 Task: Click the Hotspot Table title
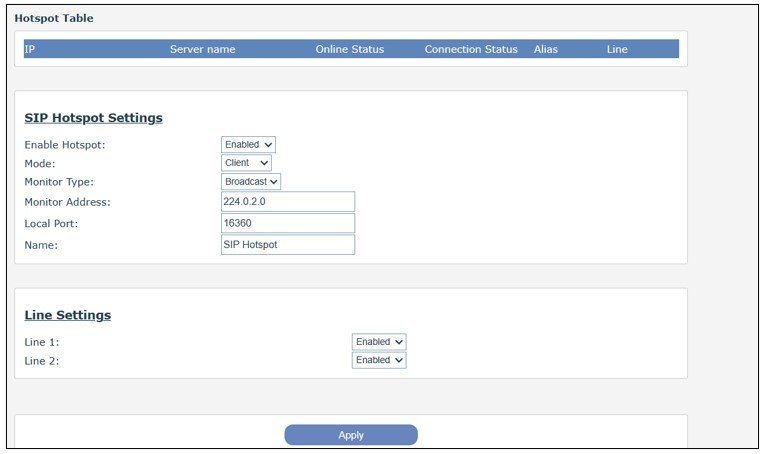coord(54,18)
